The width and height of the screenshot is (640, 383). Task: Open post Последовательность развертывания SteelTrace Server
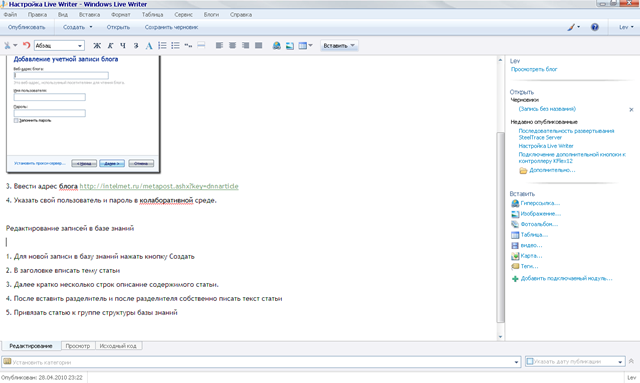(566, 134)
